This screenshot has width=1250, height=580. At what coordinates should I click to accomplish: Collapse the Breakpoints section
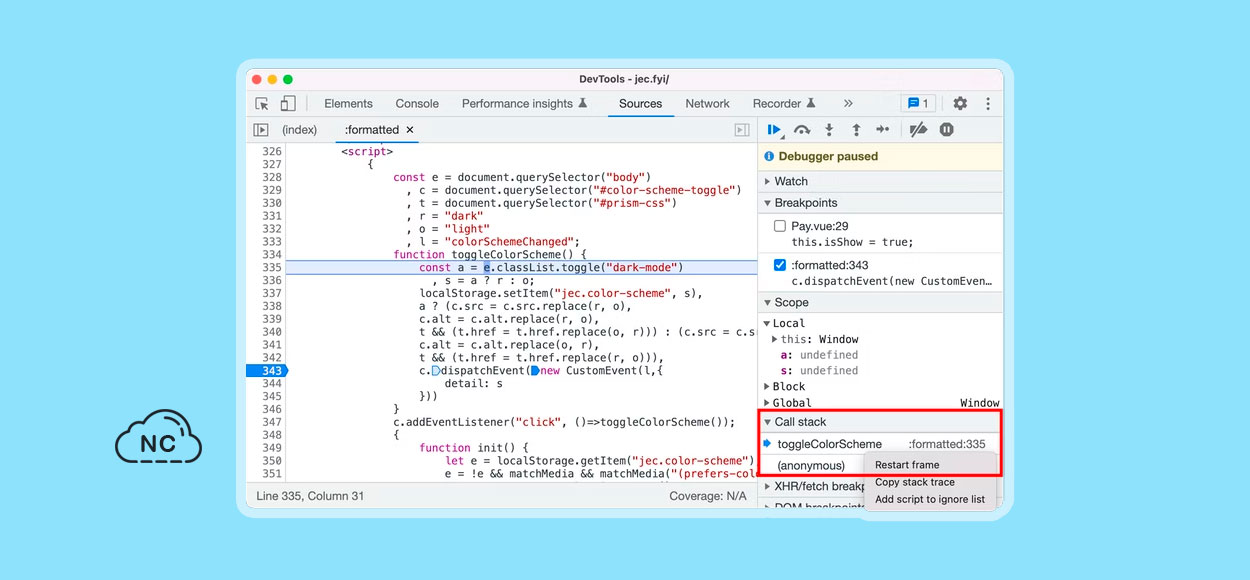[880, 203]
